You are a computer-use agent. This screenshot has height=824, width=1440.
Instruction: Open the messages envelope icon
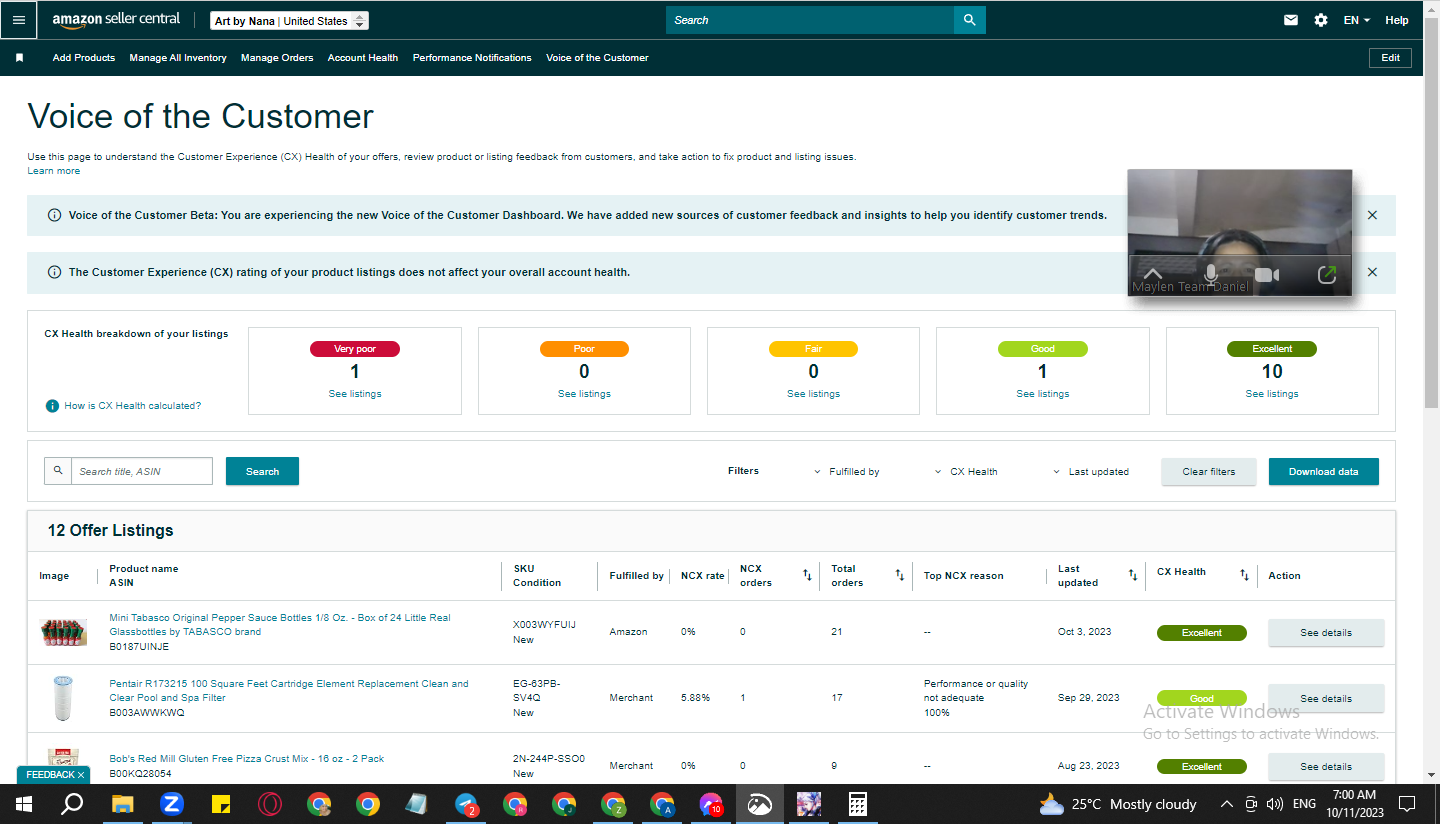point(1291,20)
